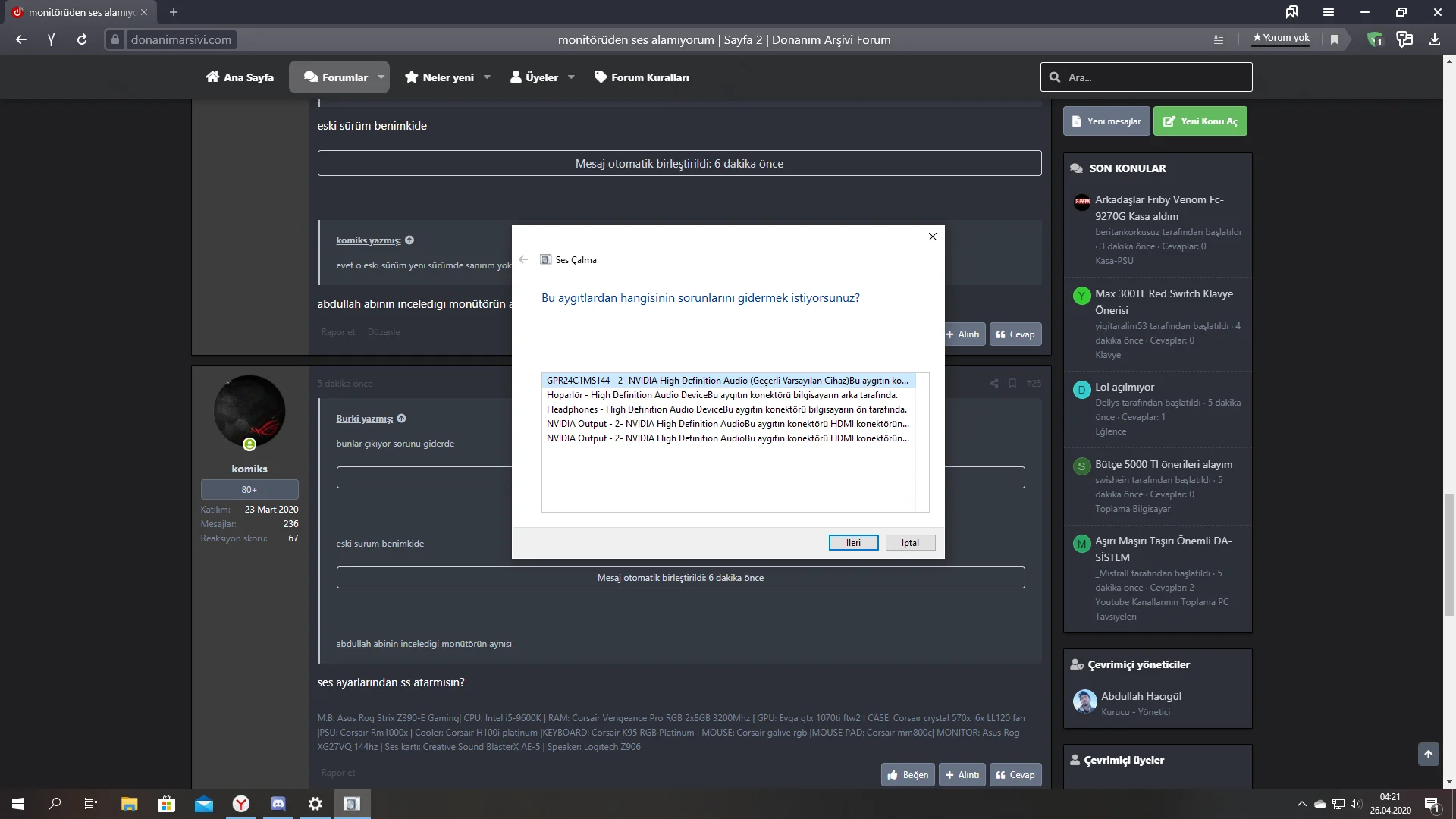1456x819 pixels.
Task: Open the Ana Sayfa menu item
Action: 240,77
